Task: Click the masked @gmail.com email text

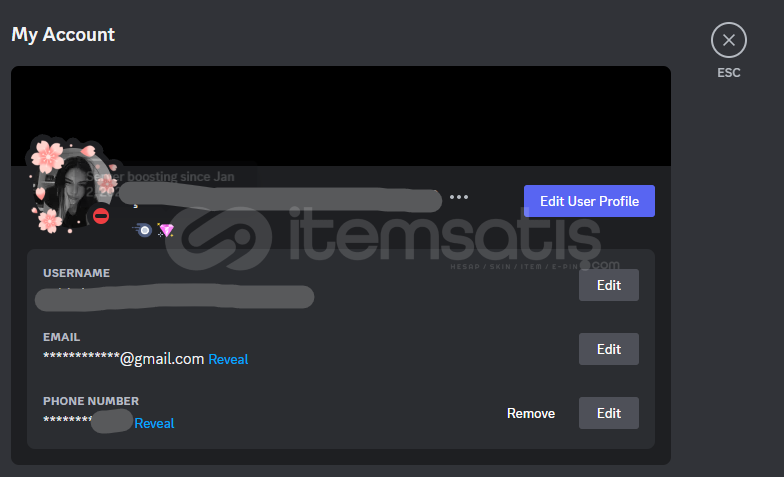Action: point(124,358)
